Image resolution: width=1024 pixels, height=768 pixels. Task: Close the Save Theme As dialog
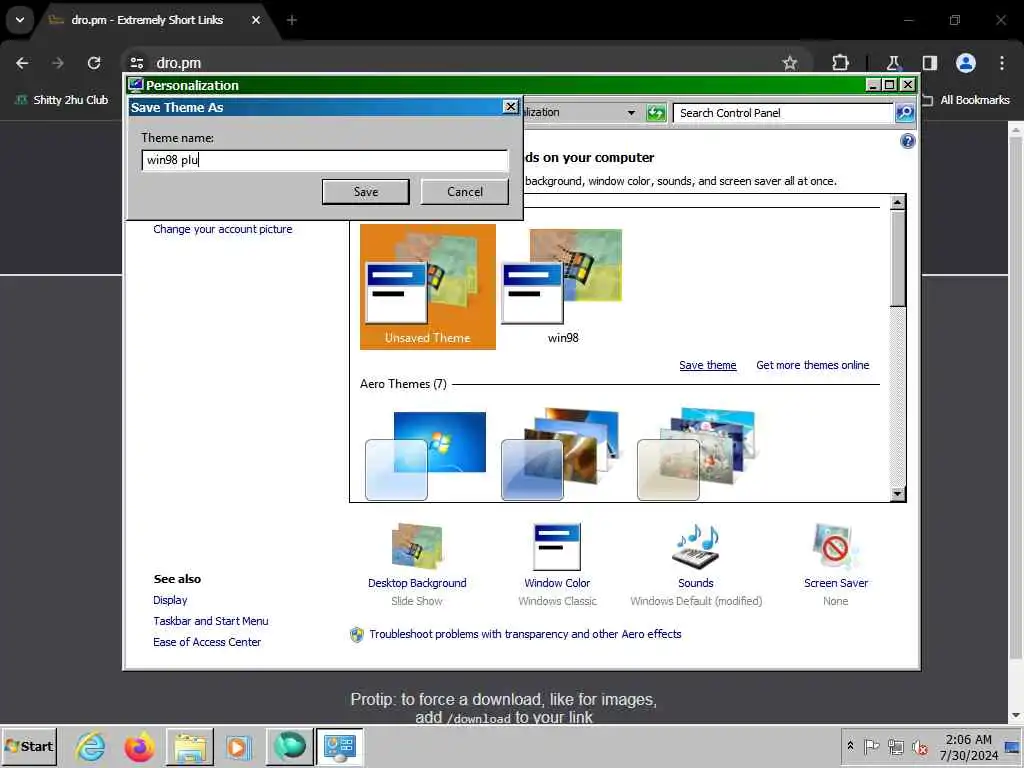(x=511, y=106)
